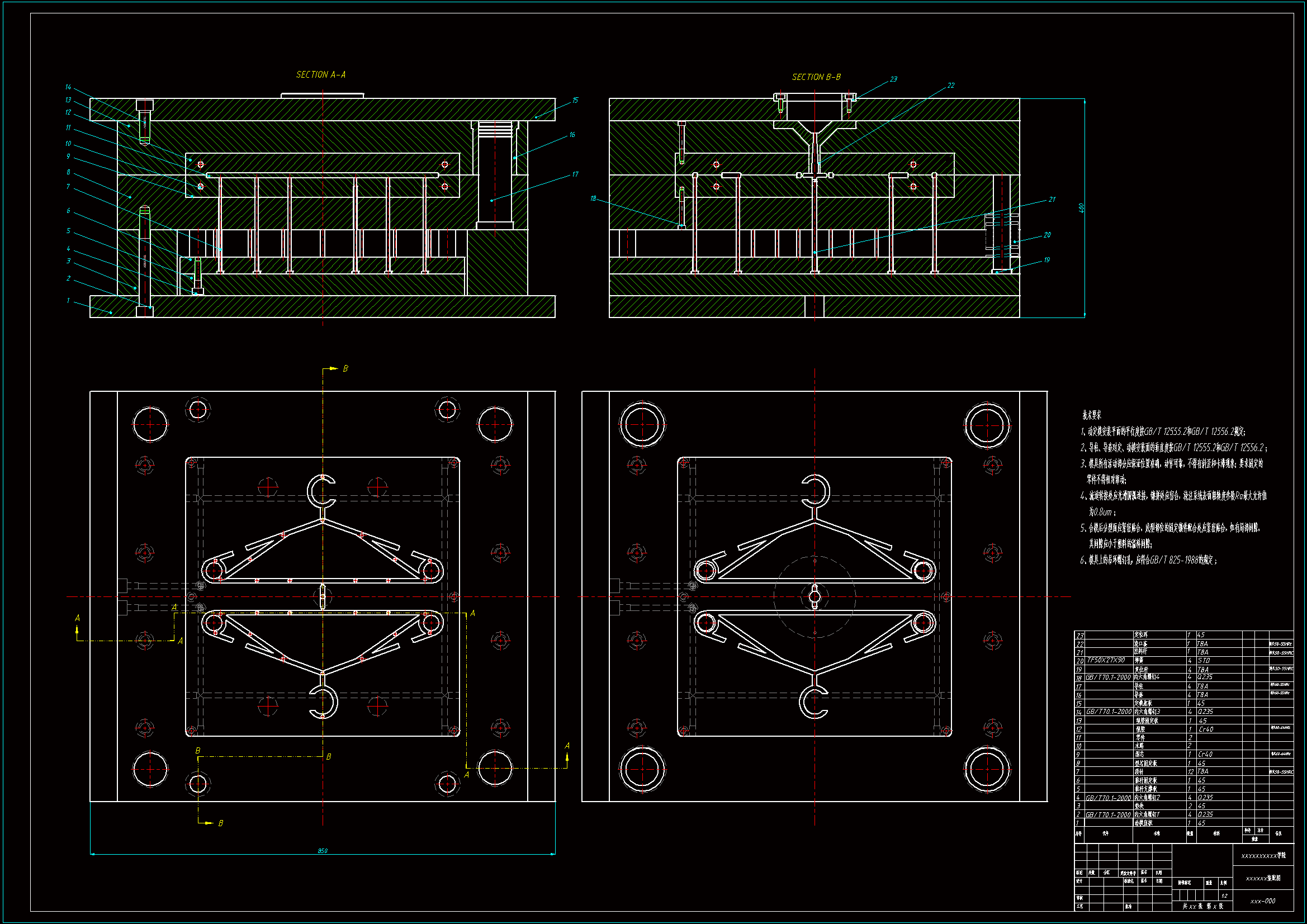Click the top-left guide bushing circle in right plan view

(642, 424)
